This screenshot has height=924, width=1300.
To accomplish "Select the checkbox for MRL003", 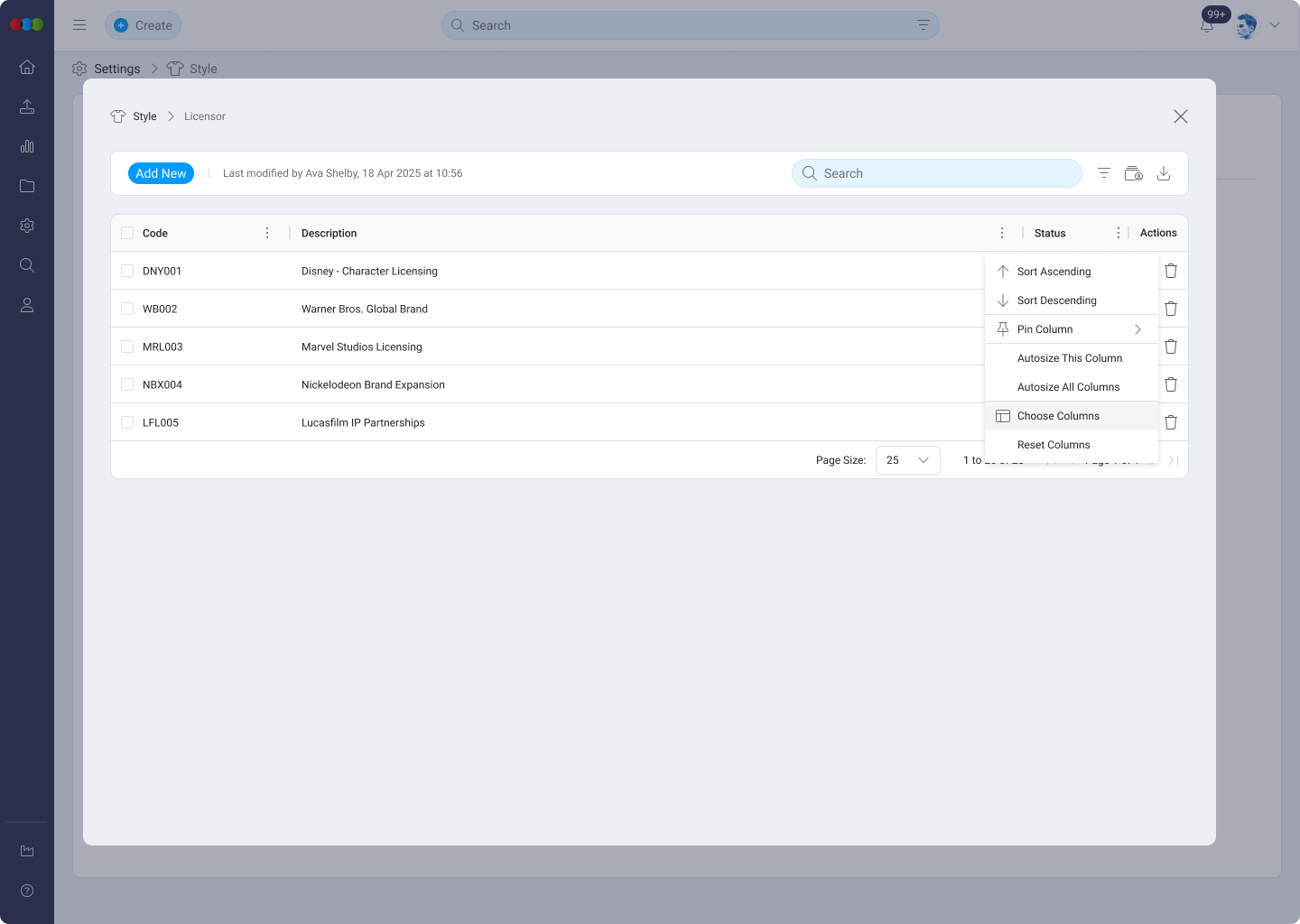I will click(127, 346).
